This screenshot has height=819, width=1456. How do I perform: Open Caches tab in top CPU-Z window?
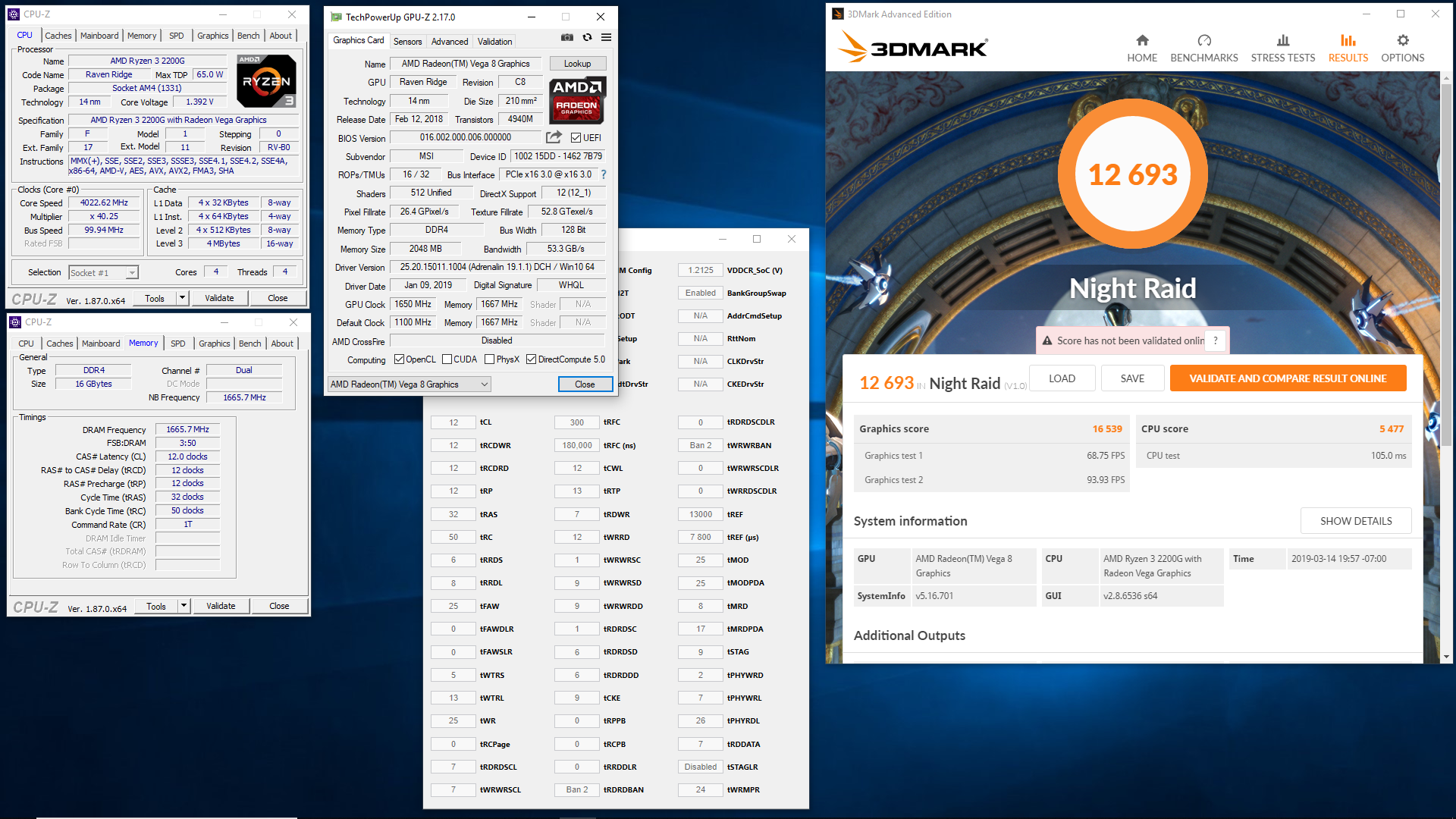(x=58, y=36)
